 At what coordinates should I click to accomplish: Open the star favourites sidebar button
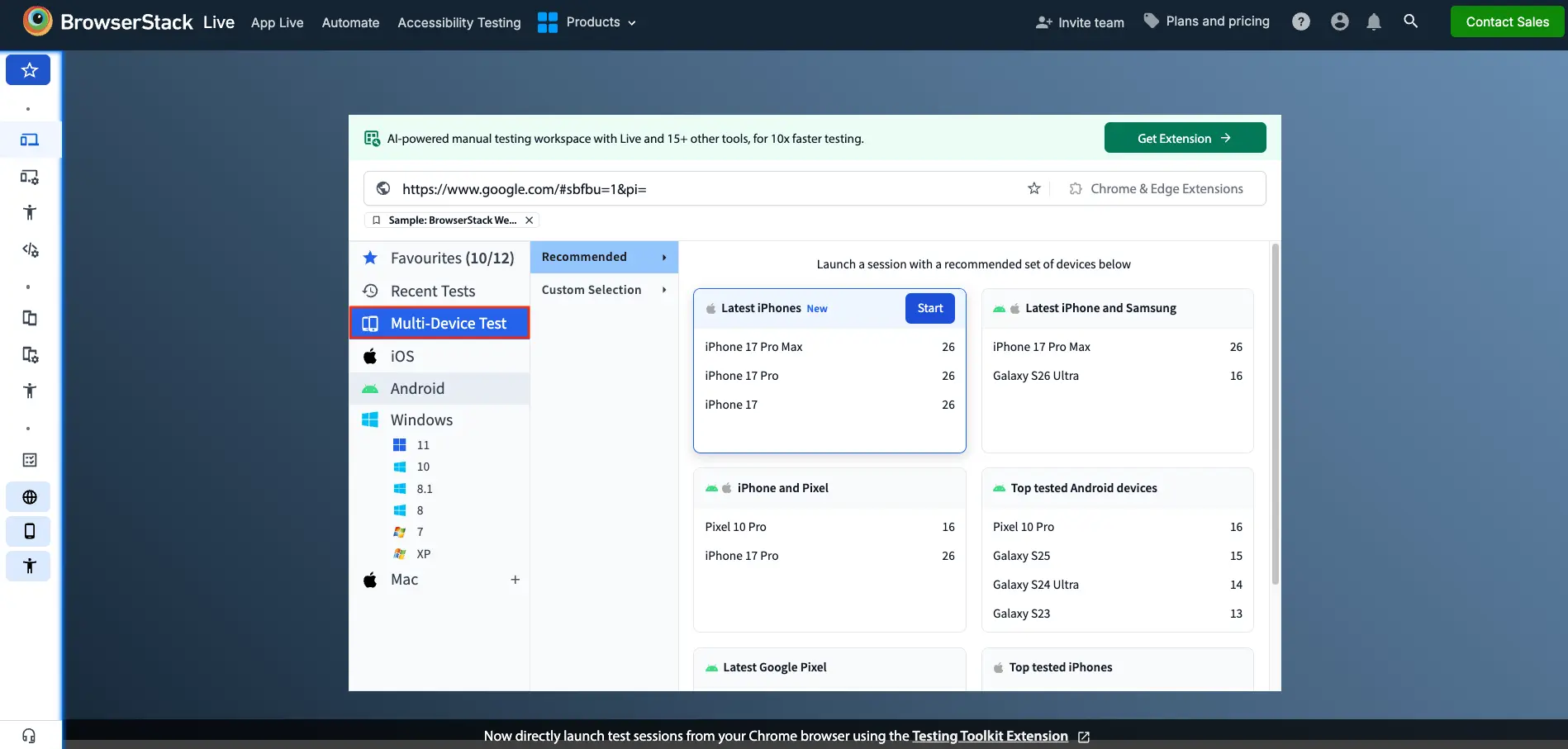point(29,70)
